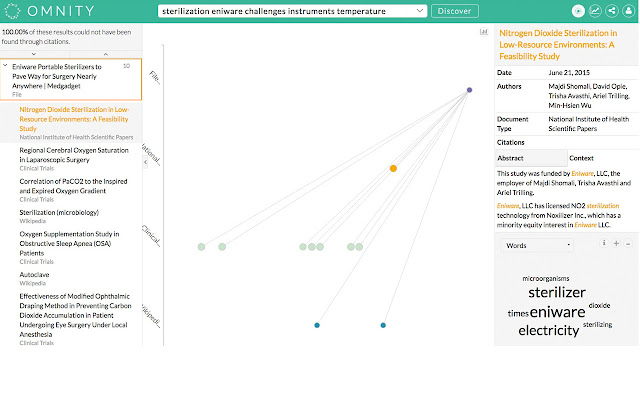The height and width of the screenshot is (400, 640).
Task: Open the Words dropdown selector
Action: (537, 245)
